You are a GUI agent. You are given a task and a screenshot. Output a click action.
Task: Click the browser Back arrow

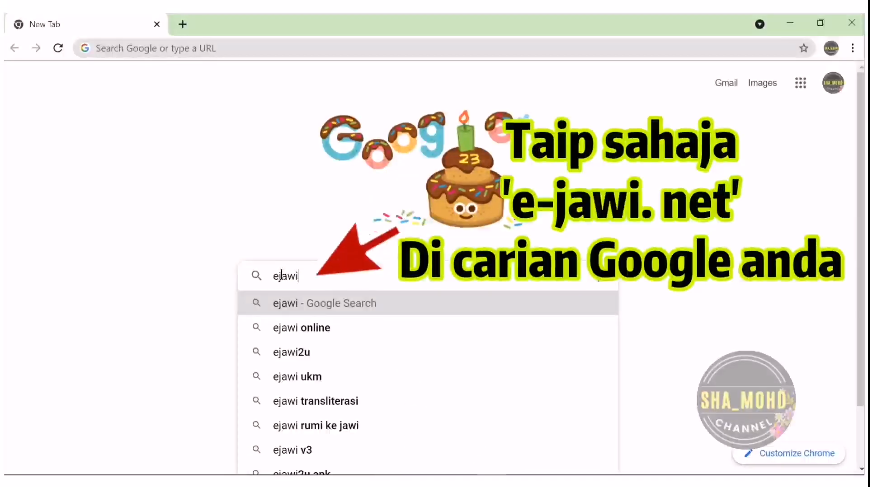pos(14,48)
